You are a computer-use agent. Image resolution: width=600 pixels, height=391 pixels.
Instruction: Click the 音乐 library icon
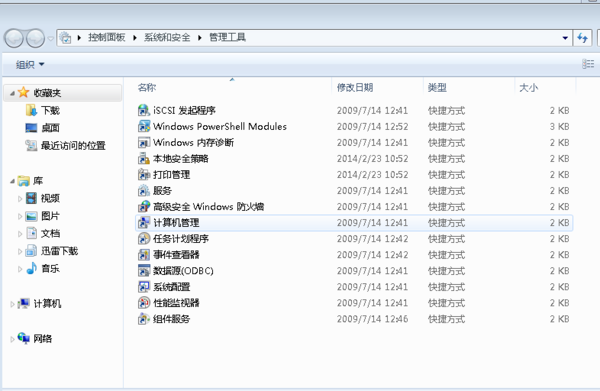click(x=31, y=269)
